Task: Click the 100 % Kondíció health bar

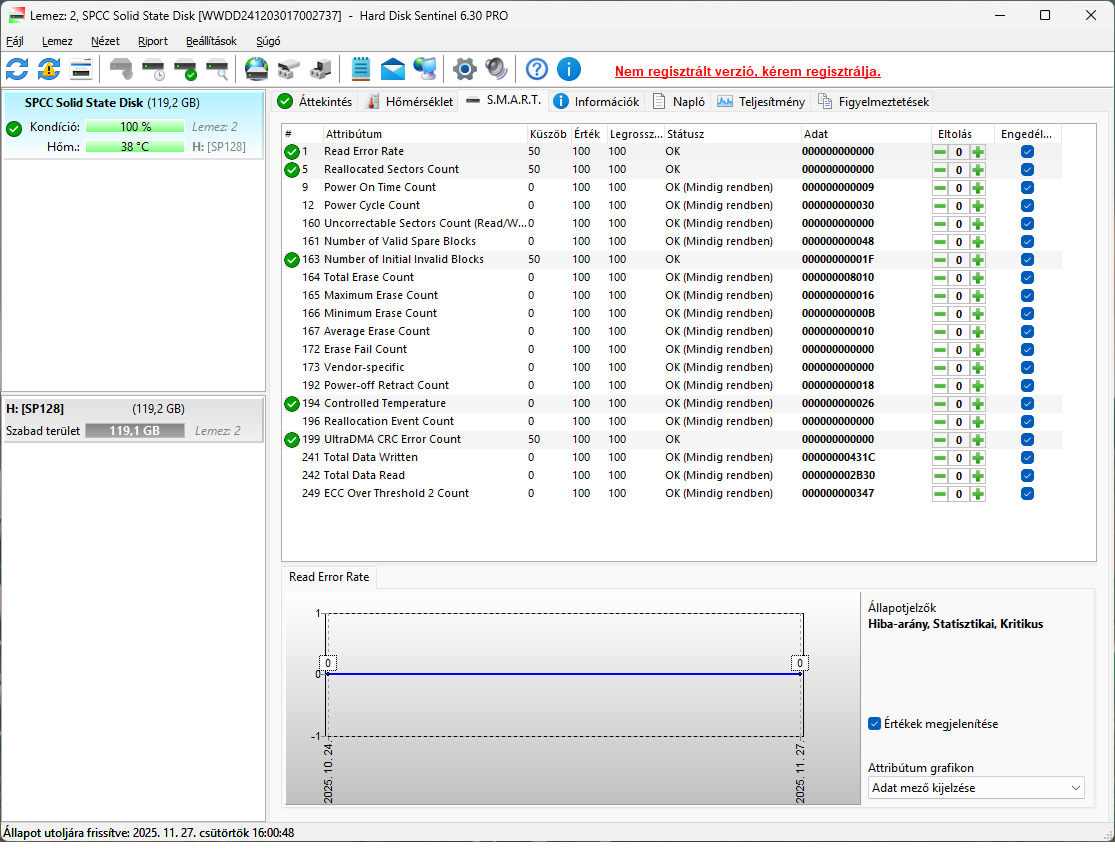Action: (135, 127)
